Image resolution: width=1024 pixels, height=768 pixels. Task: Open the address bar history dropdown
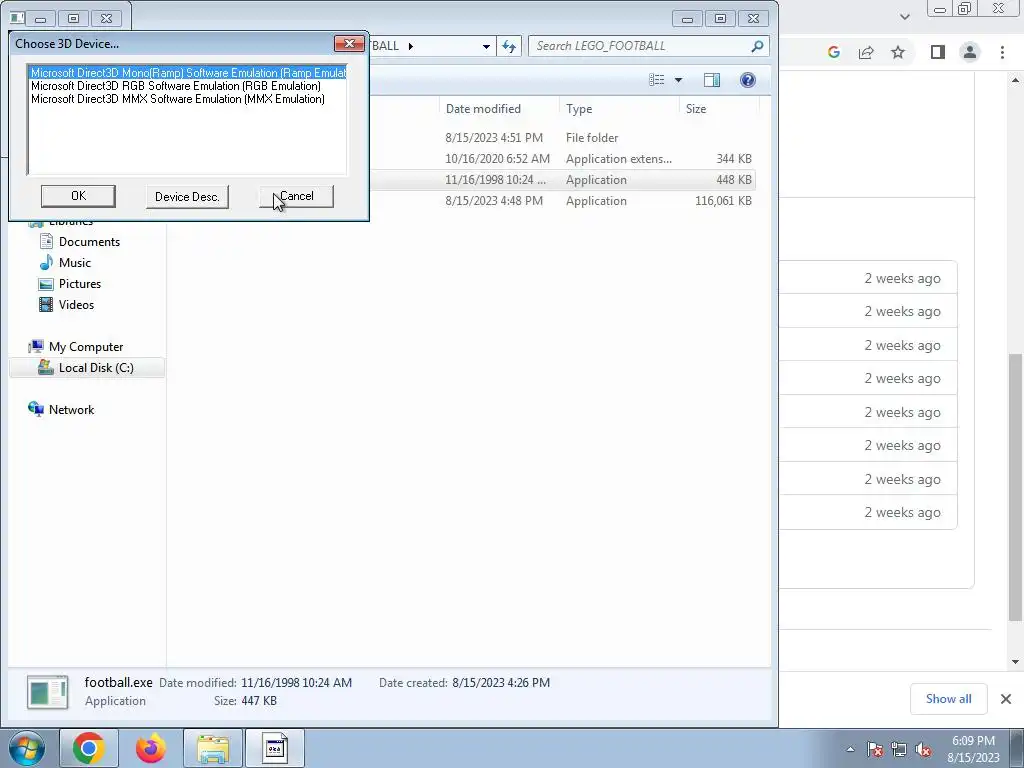pos(486,46)
